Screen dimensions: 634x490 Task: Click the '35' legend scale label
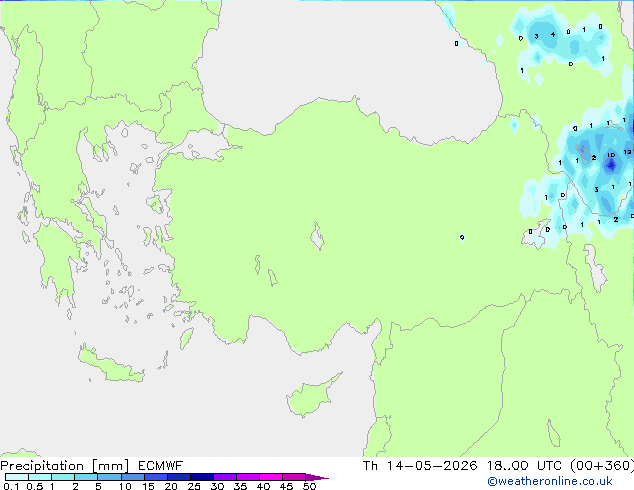[240, 486]
